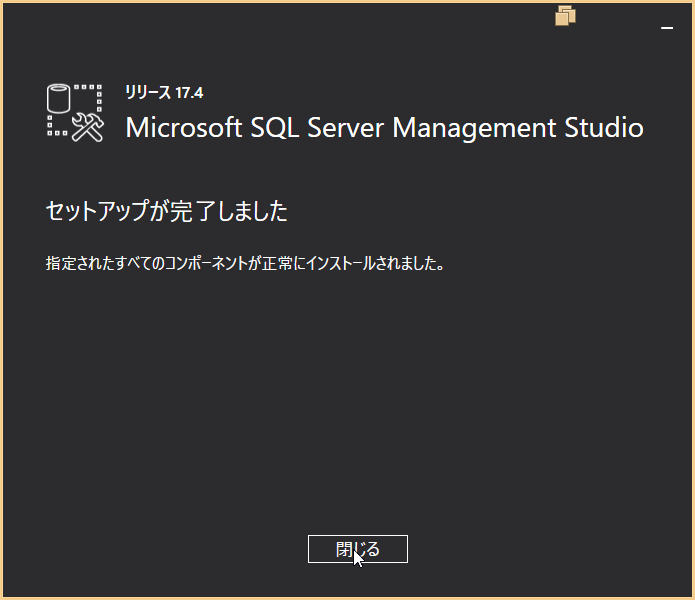Click the リリース 17.4 release label

coord(164,93)
